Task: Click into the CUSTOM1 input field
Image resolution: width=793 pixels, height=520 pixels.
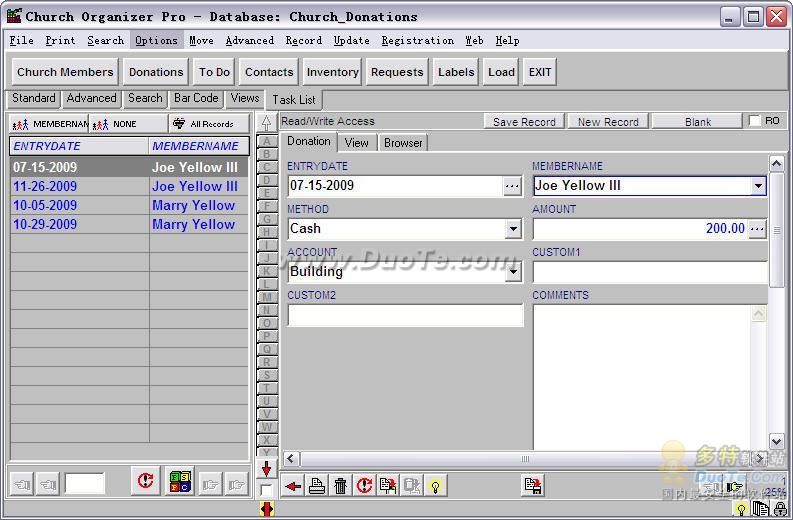Action: tap(650, 272)
